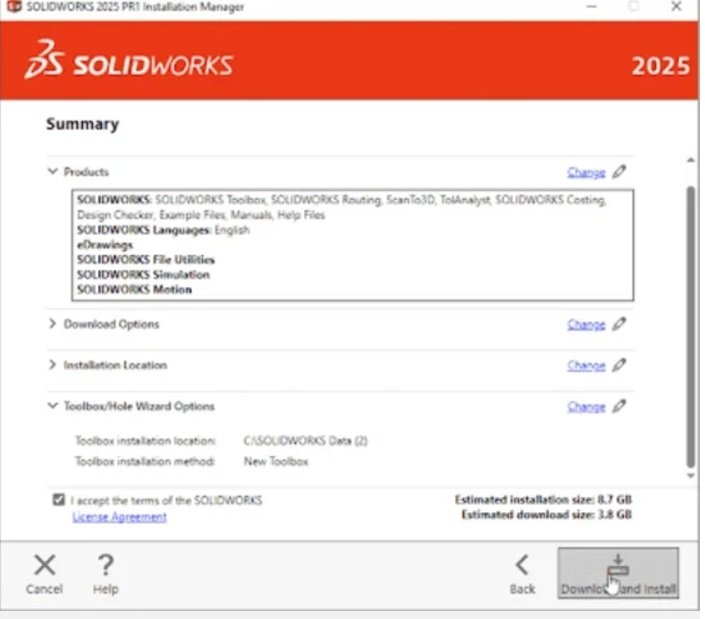The width and height of the screenshot is (705, 619).
Task: Close the Installation Manager window
Action: coord(676,6)
